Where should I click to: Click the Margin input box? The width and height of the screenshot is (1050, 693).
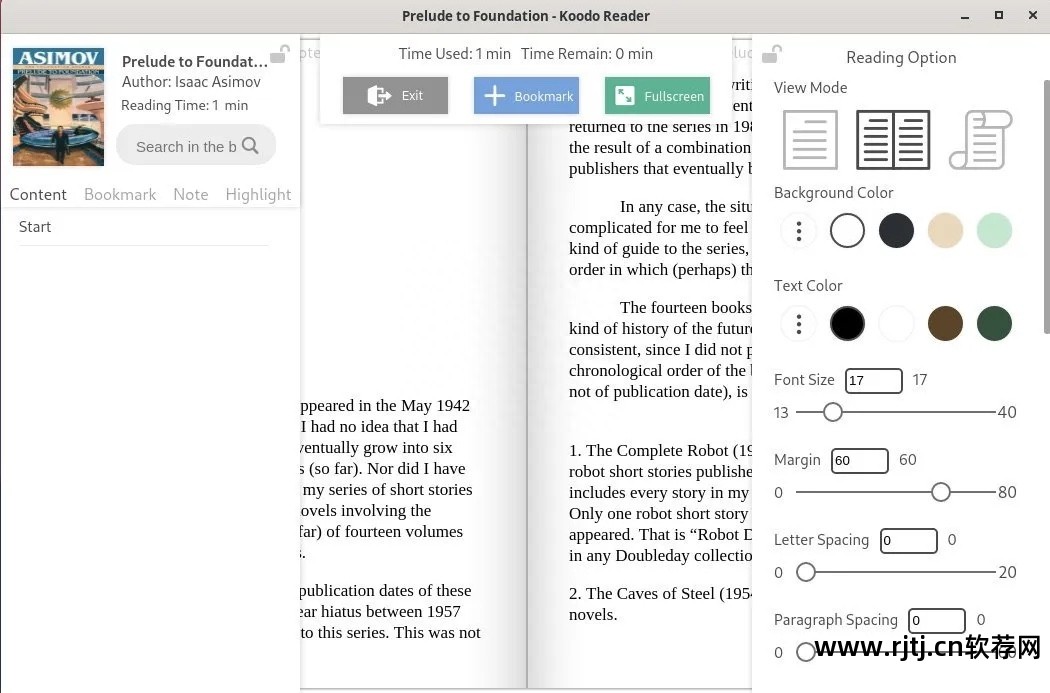(x=860, y=461)
